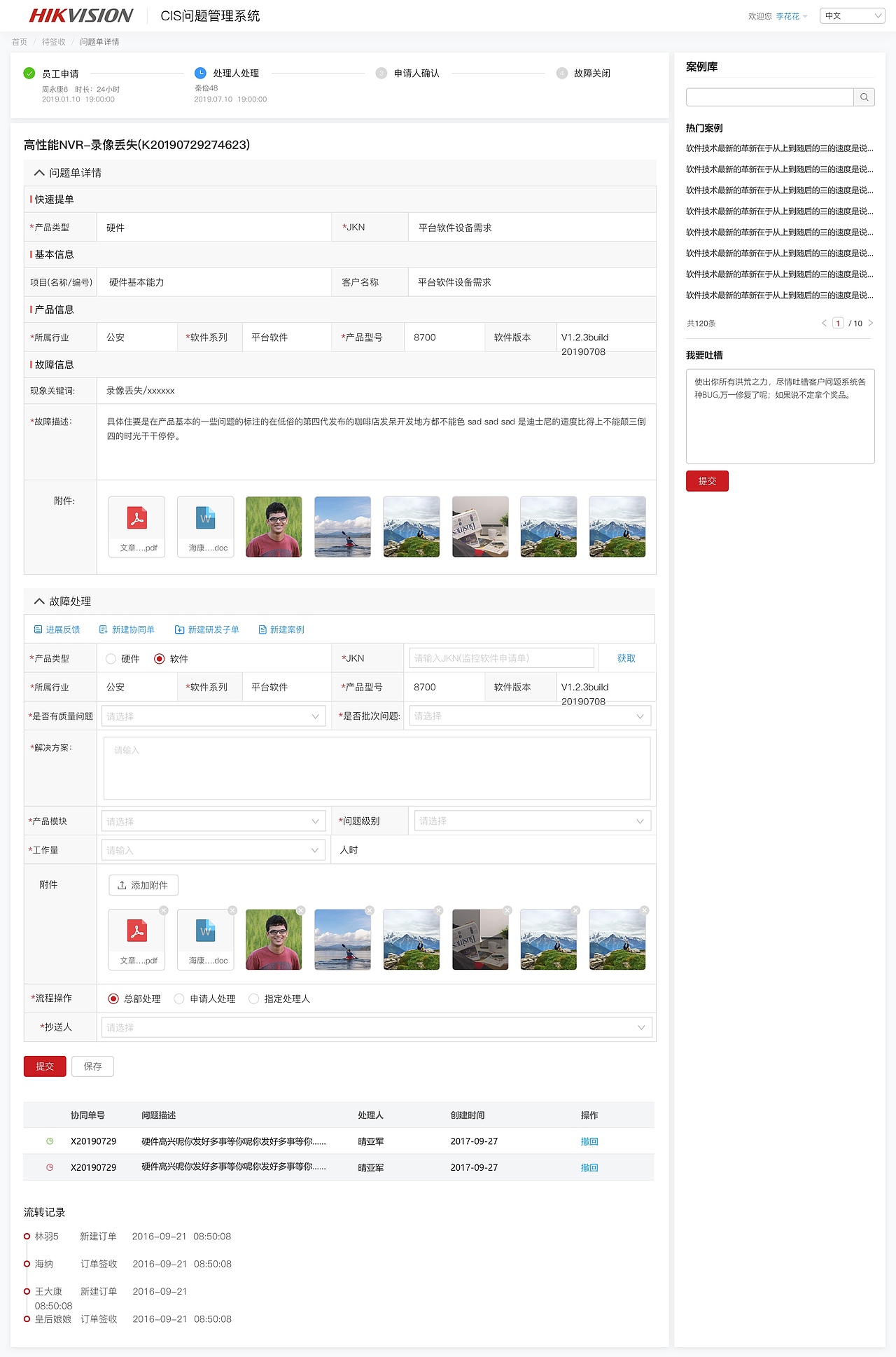Click 撤回 in the second collaboration row

pos(589,1167)
